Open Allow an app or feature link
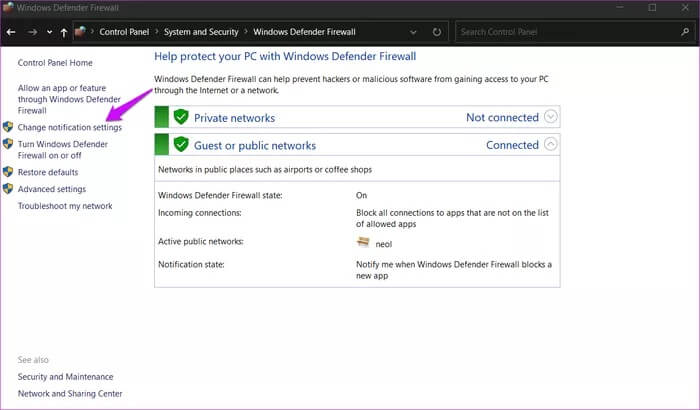Viewport: 700px width, 410px height. tap(69, 99)
